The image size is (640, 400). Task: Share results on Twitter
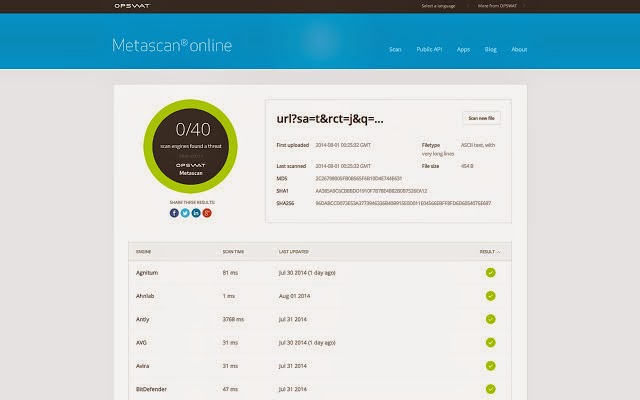coord(185,213)
